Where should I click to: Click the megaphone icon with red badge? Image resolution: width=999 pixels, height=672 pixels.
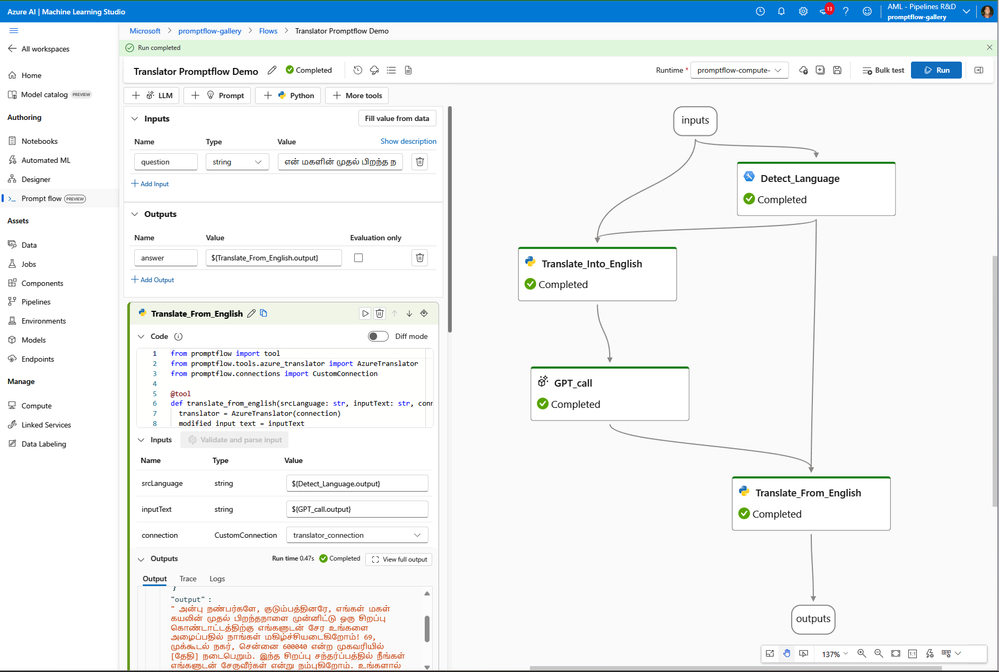point(825,11)
